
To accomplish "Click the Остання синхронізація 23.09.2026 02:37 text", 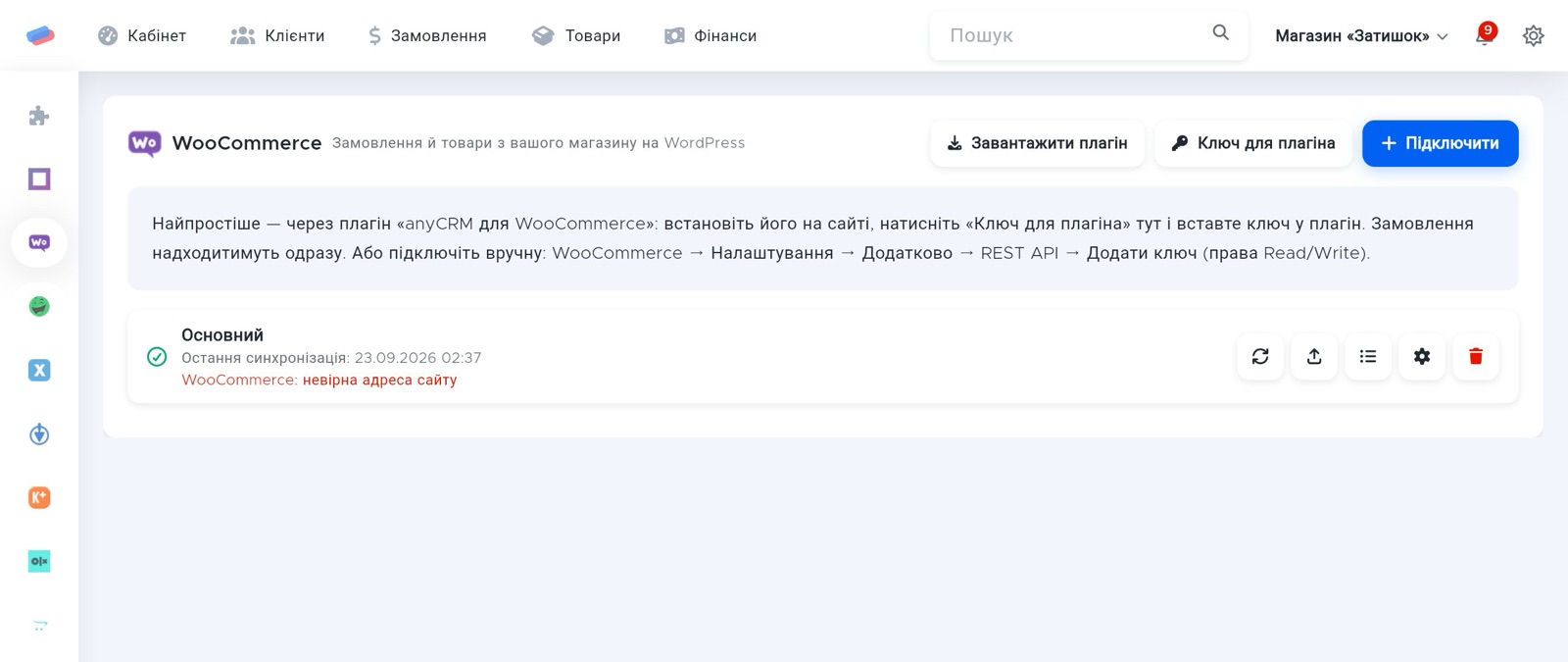I will coord(331,358).
